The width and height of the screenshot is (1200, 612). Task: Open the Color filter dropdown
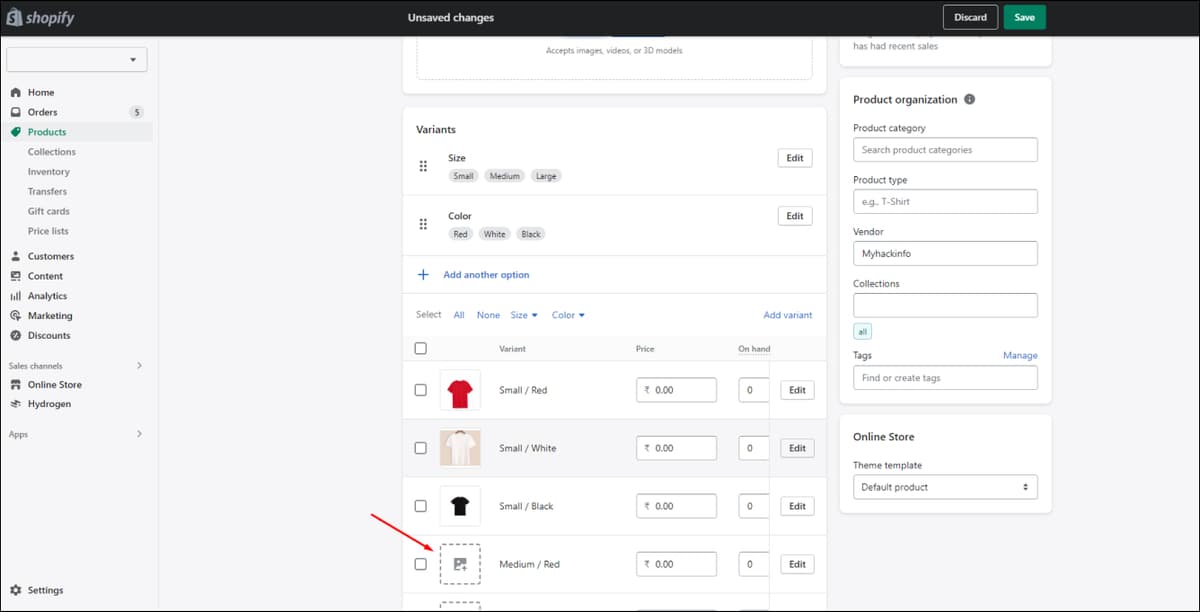pos(568,315)
